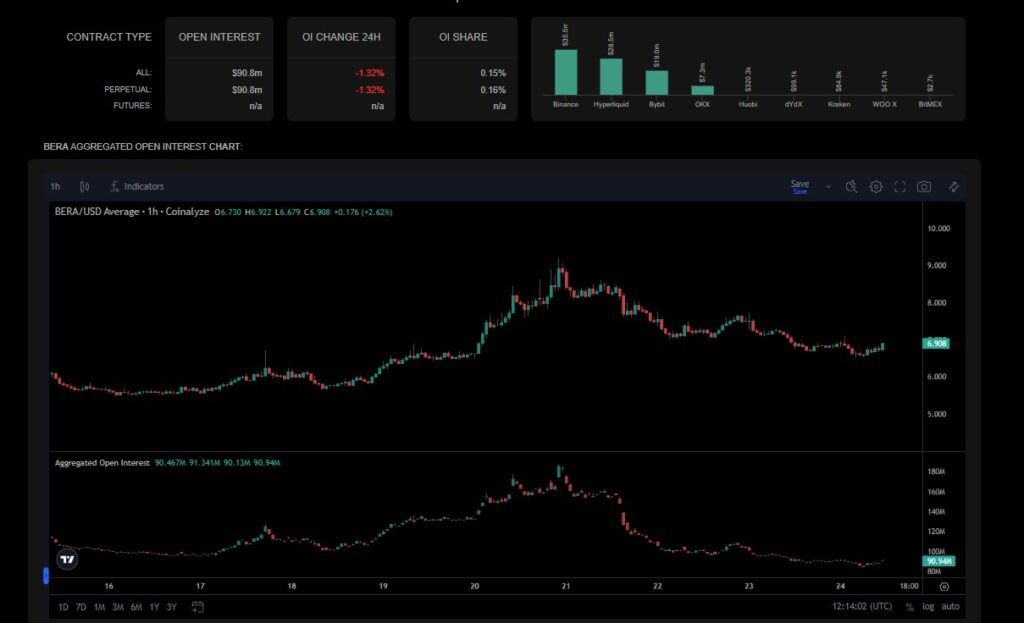1024x623 pixels.
Task: Click the BERA AGGREGATED OPEN INTEREST CHART heading
Action: 142,146
